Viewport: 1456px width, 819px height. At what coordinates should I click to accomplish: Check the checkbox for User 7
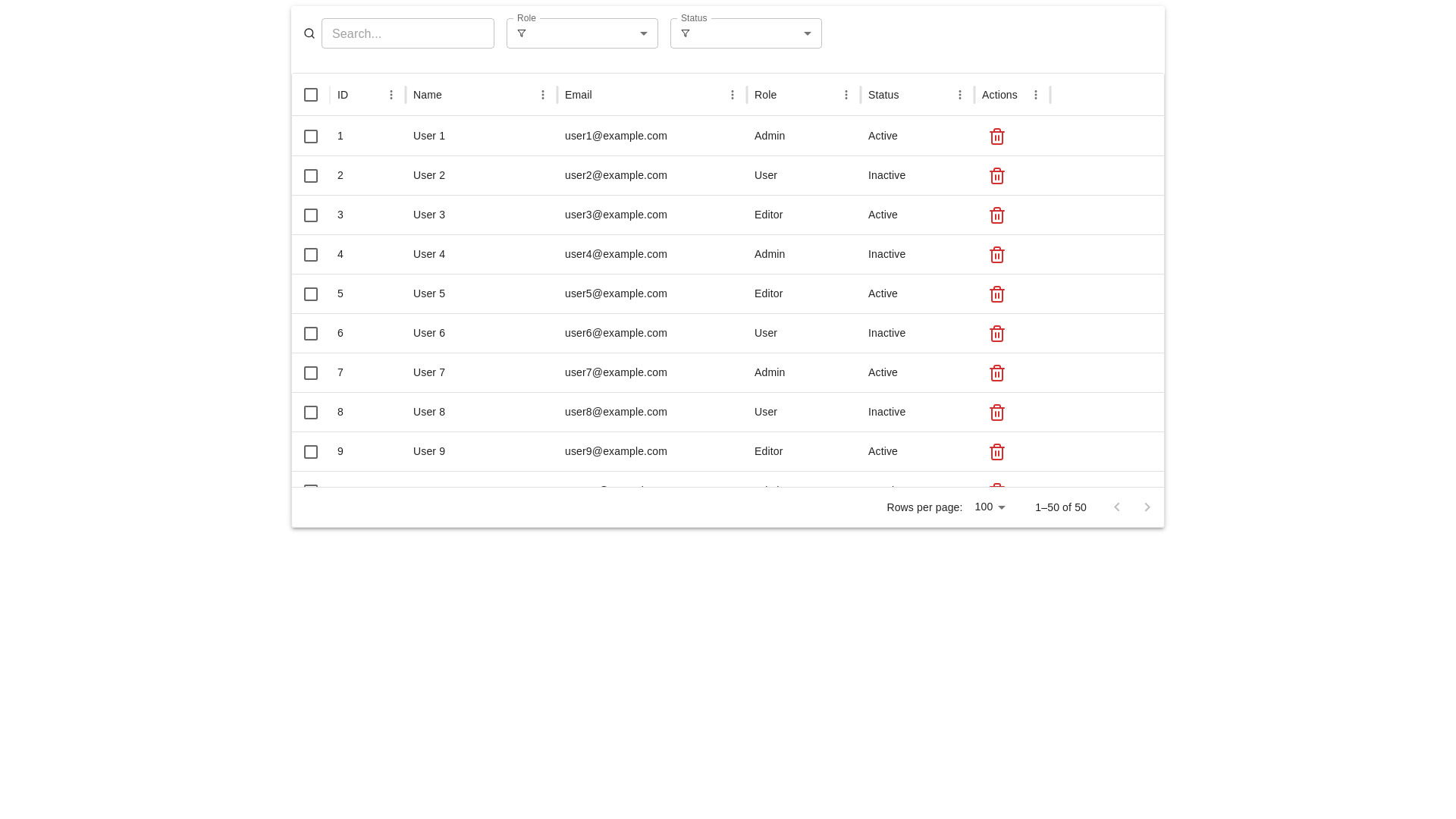pyautogui.click(x=311, y=372)
